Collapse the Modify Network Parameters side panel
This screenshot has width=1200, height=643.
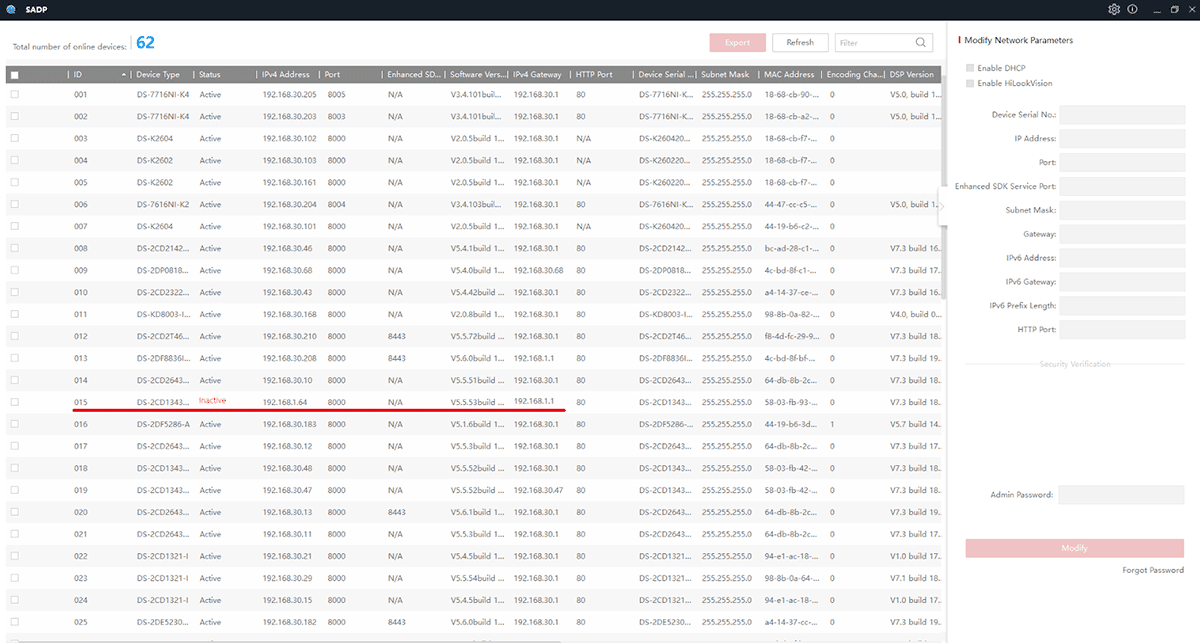tap(941, 206)
